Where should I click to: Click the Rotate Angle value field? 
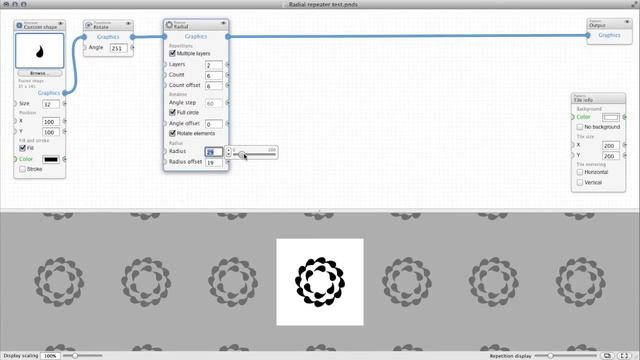click(x=118, y=48)
